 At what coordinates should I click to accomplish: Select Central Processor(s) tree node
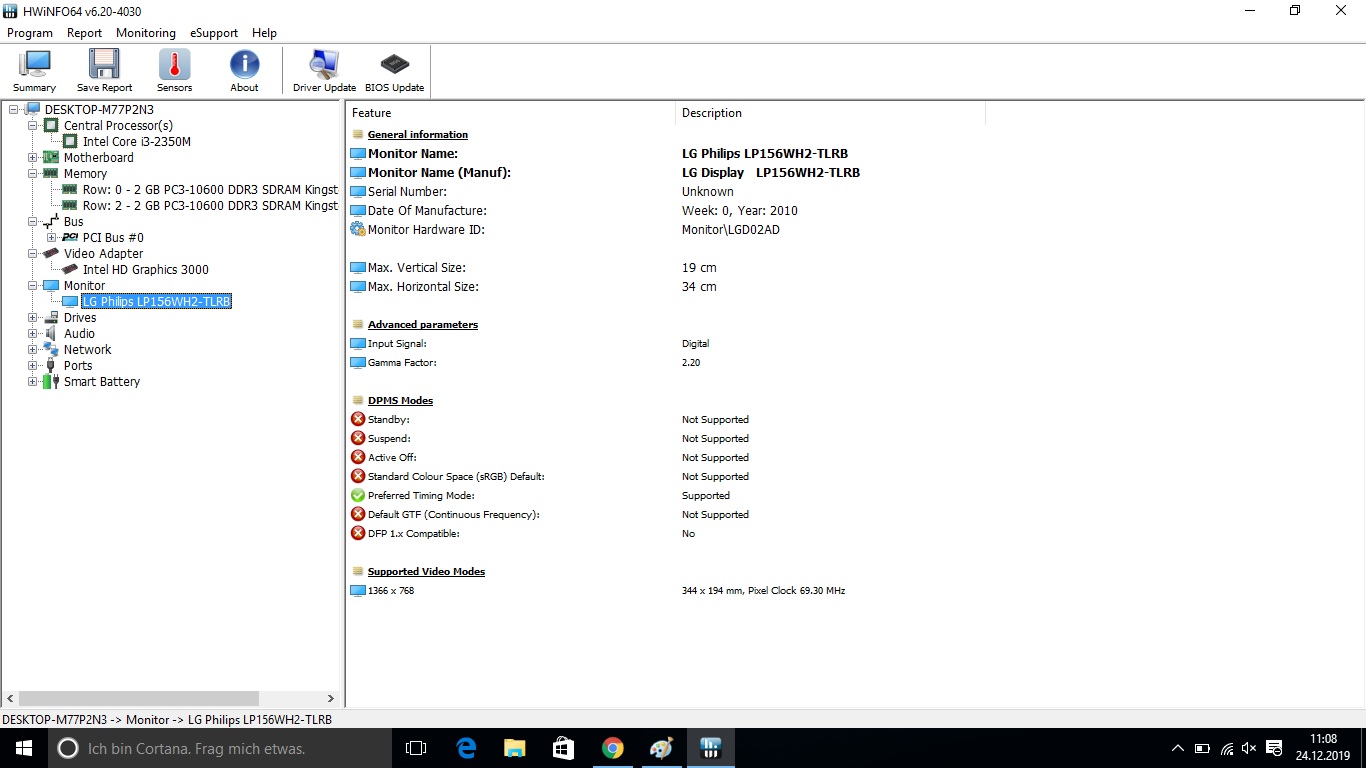pyautogui.click(x=118, y=126)
